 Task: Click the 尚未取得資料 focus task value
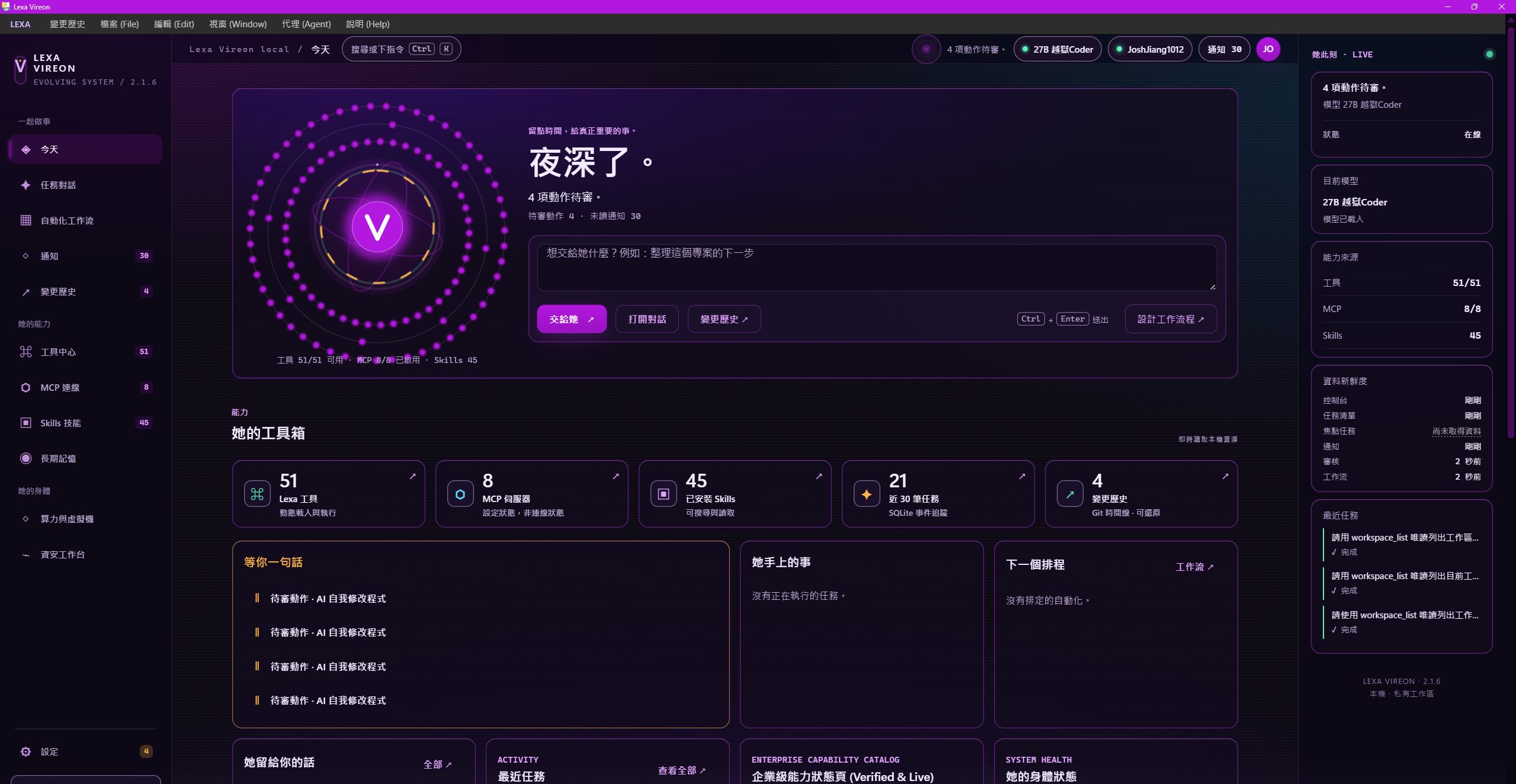tap(1456, 431)
